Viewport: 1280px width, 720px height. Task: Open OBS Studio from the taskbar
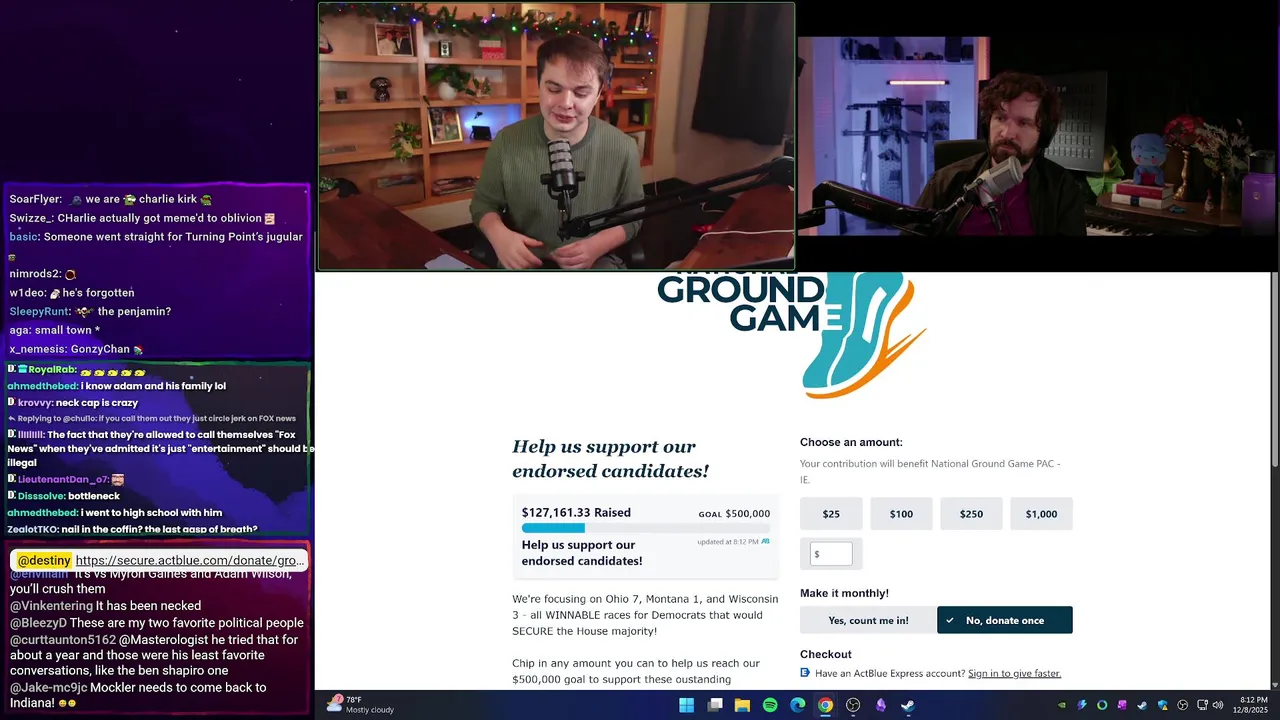(x=853, y=705)
